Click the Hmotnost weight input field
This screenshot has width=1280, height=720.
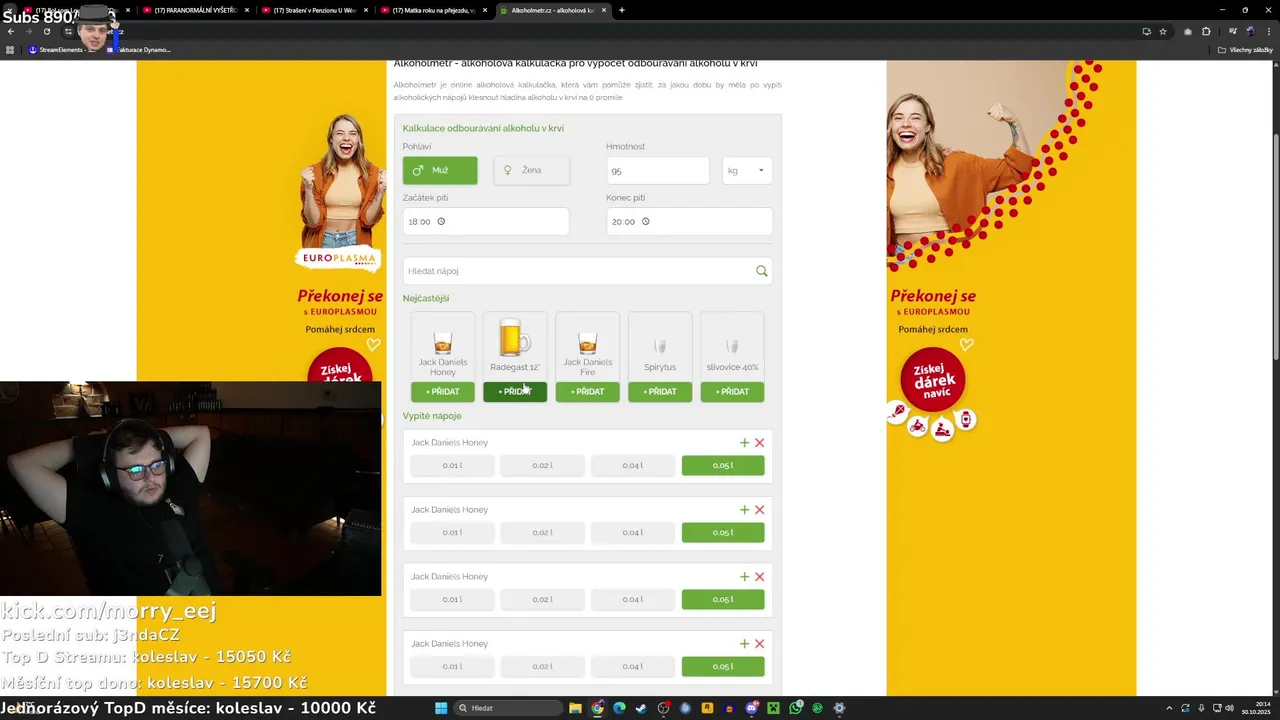(x=658, y=171)
